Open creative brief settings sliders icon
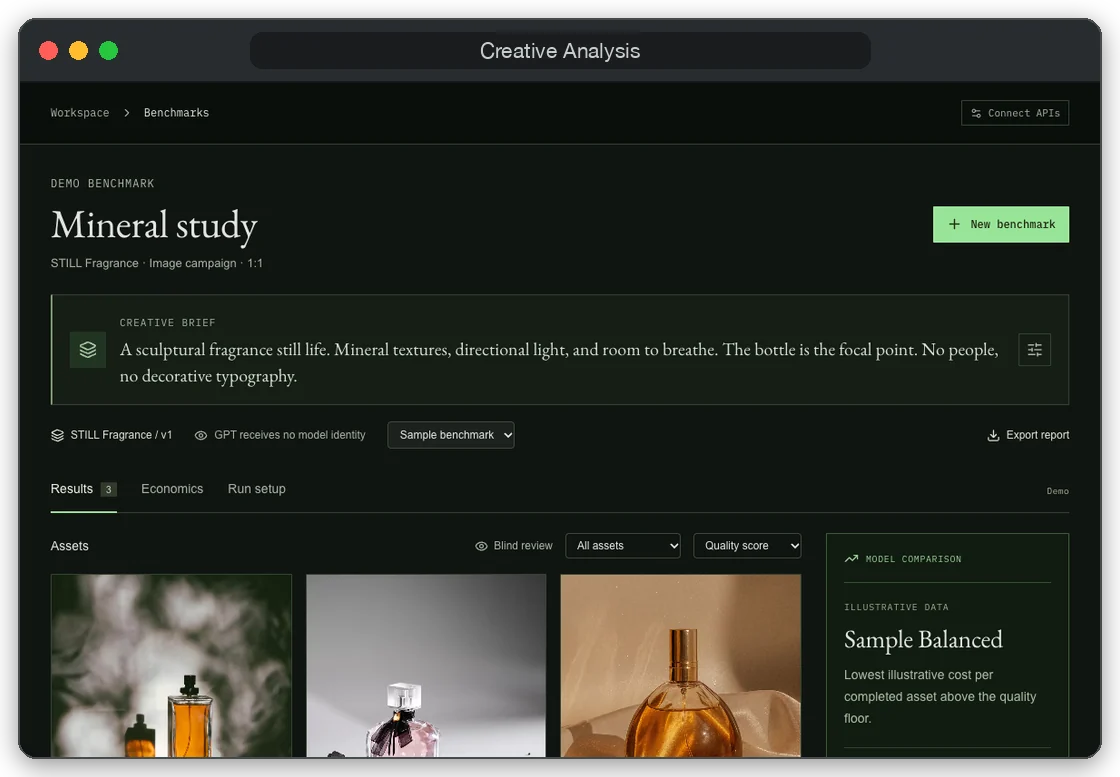The width and height of the screenshot is (1120, 777). [x=1034, y=350]
